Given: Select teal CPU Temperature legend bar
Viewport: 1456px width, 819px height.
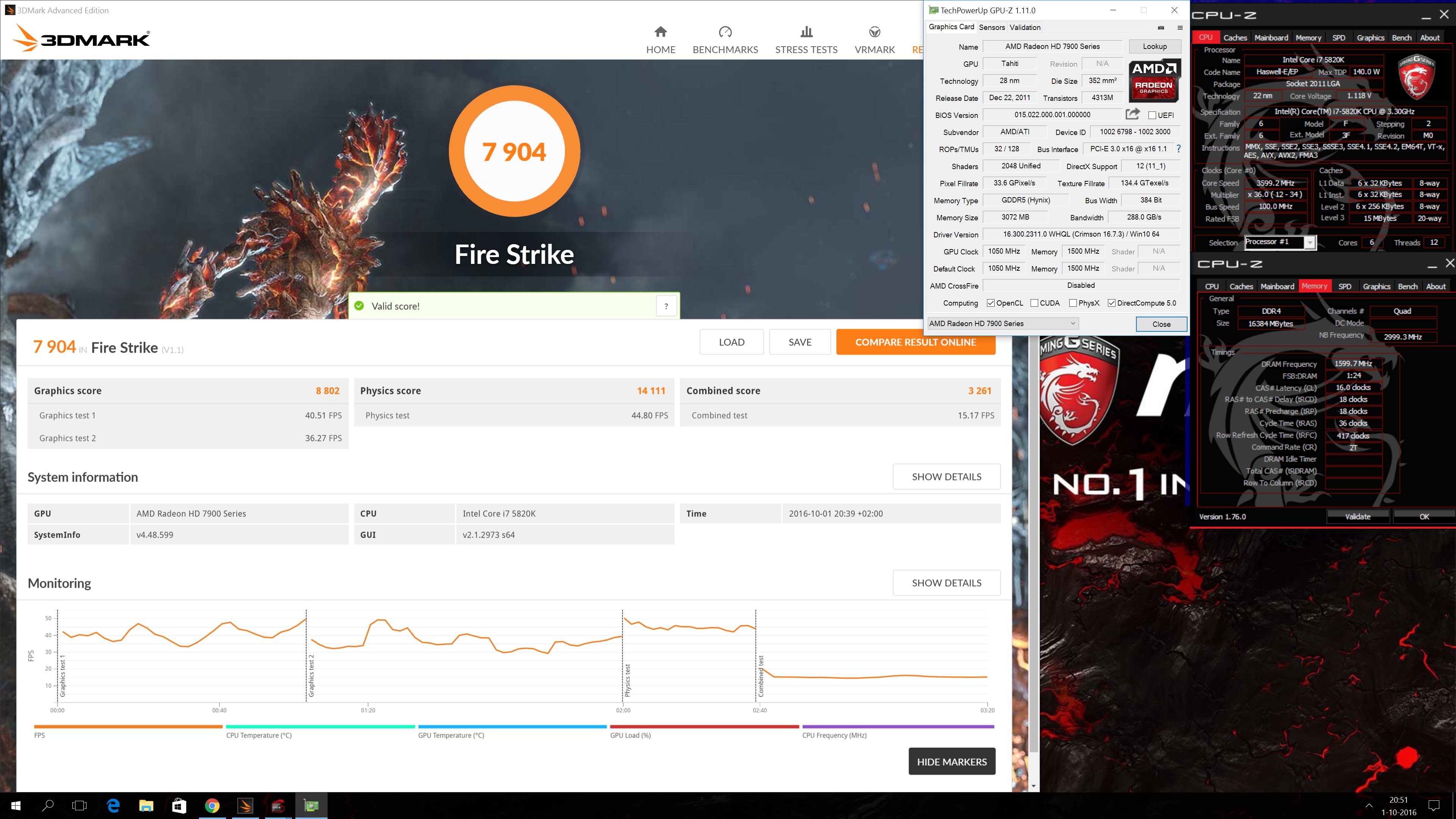Looking at the screenshot, I should coord(320,726).
